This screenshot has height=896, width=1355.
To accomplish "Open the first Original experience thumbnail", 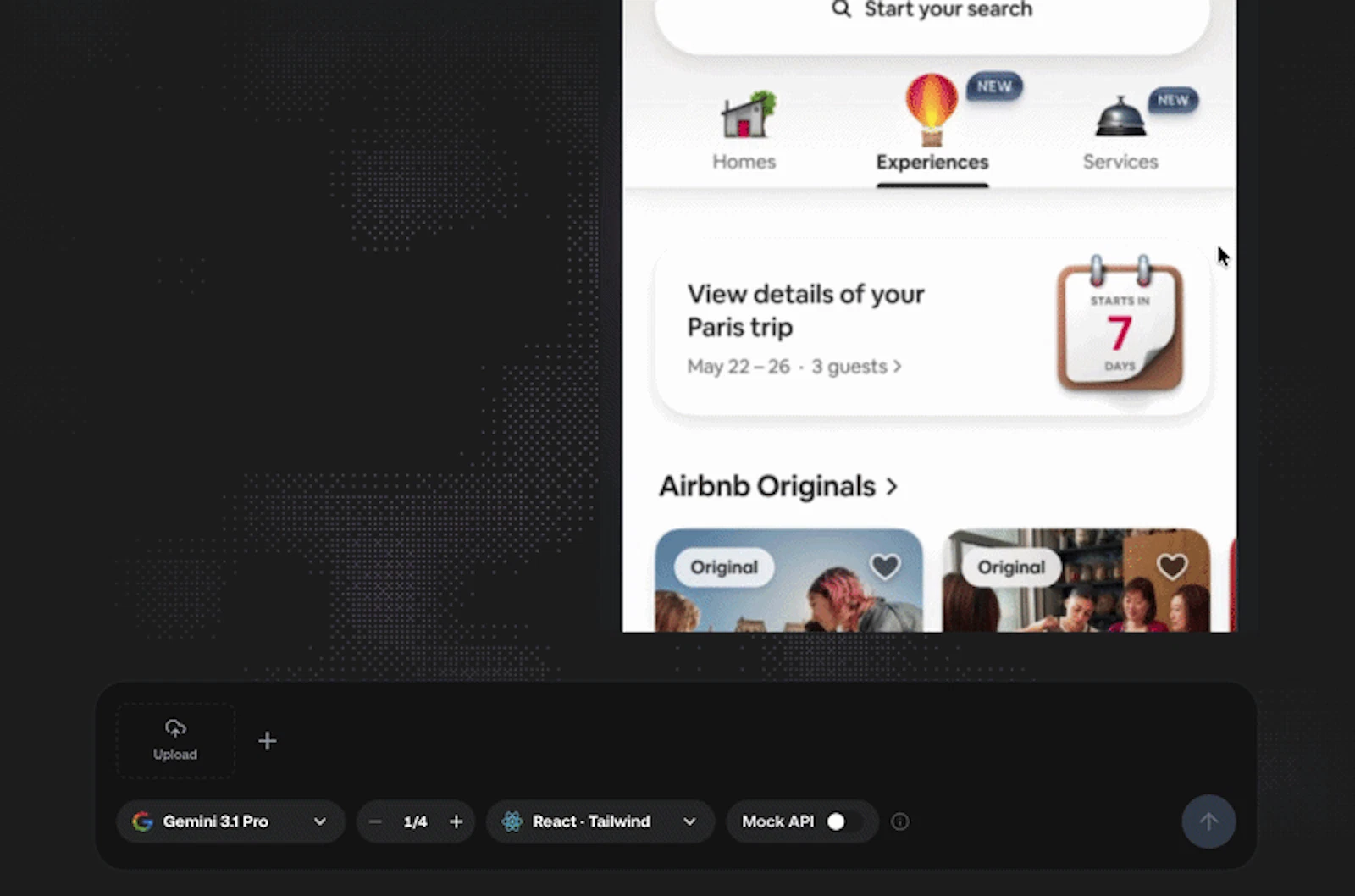I will (x=788, y=581).
